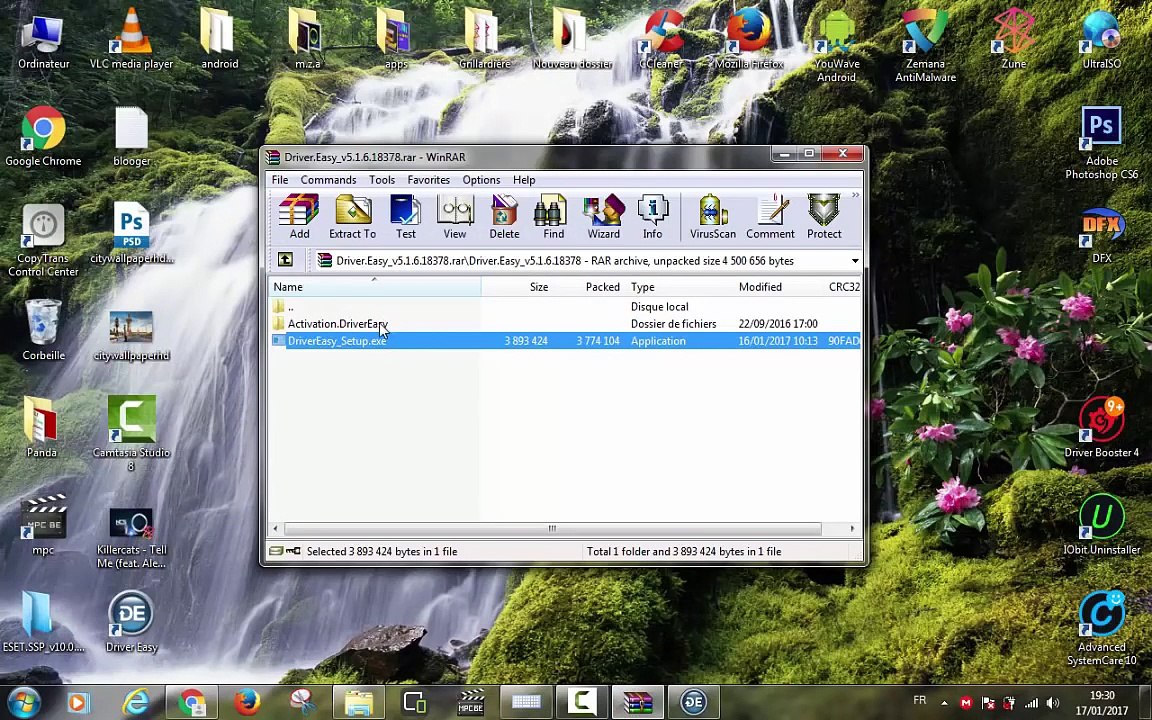Sort by Size column header
The width and height of the screenshot is (1152, 720).
pyautogui.click(x=517, y=287)
